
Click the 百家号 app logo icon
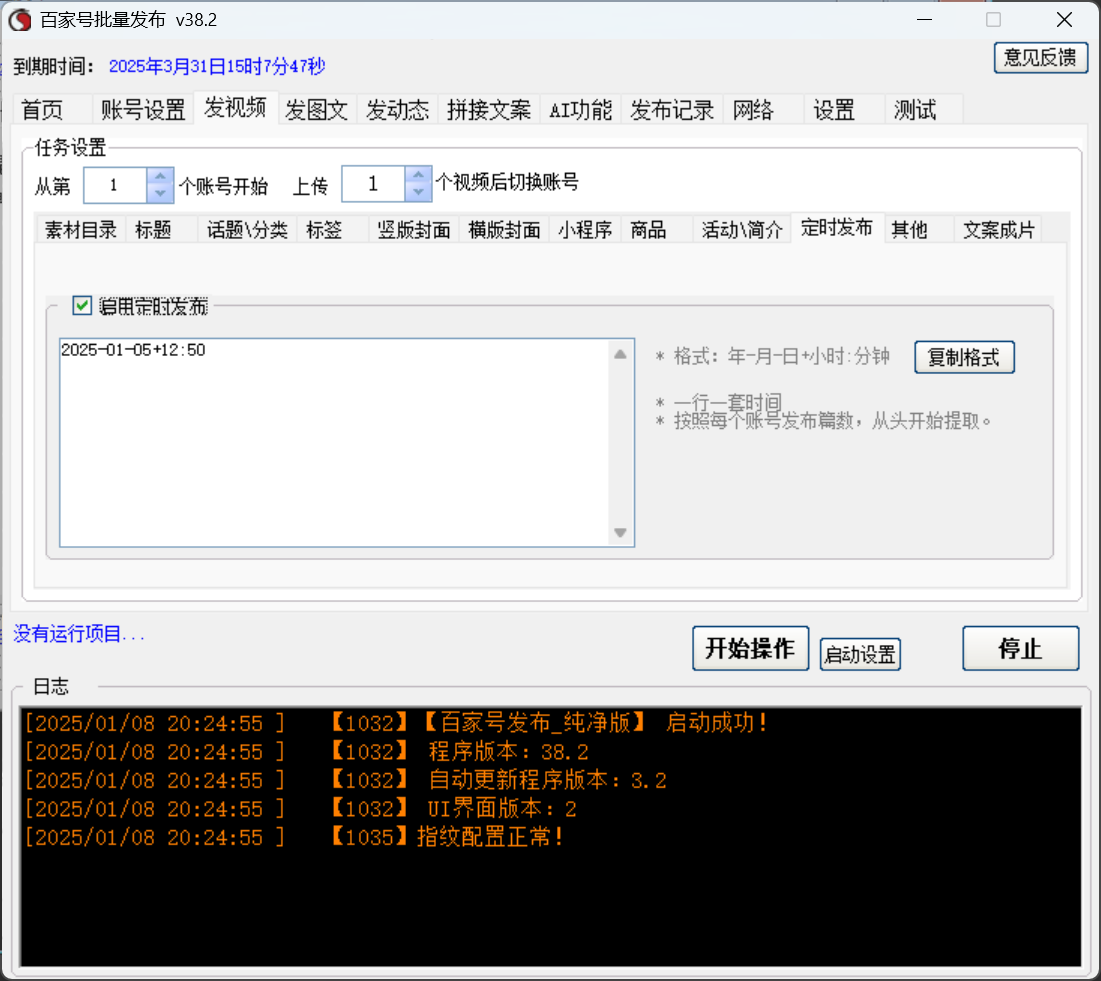[20, 20]
